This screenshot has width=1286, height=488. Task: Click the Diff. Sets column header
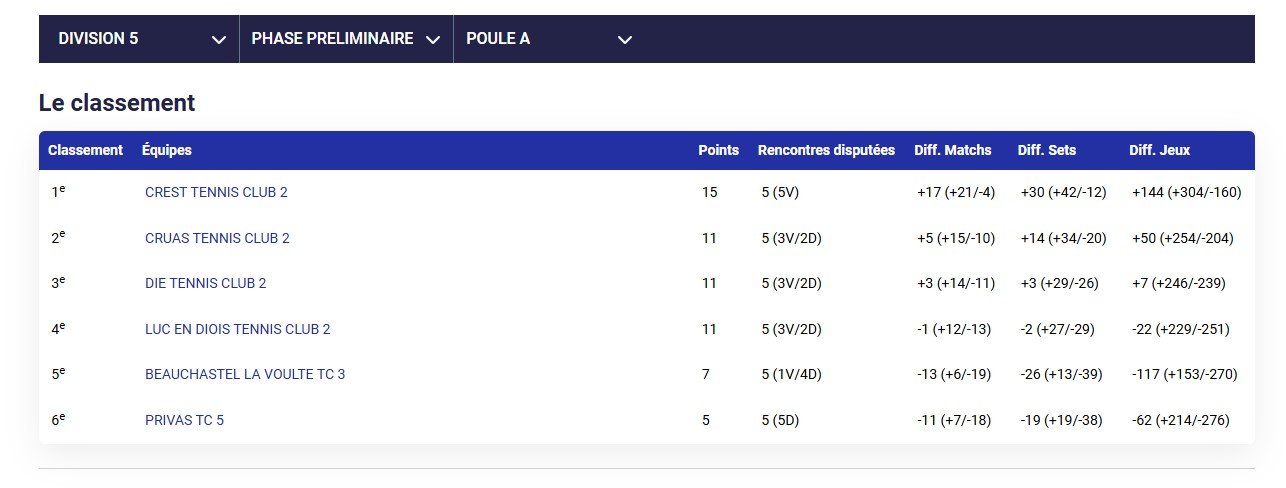pos(1049,150)
